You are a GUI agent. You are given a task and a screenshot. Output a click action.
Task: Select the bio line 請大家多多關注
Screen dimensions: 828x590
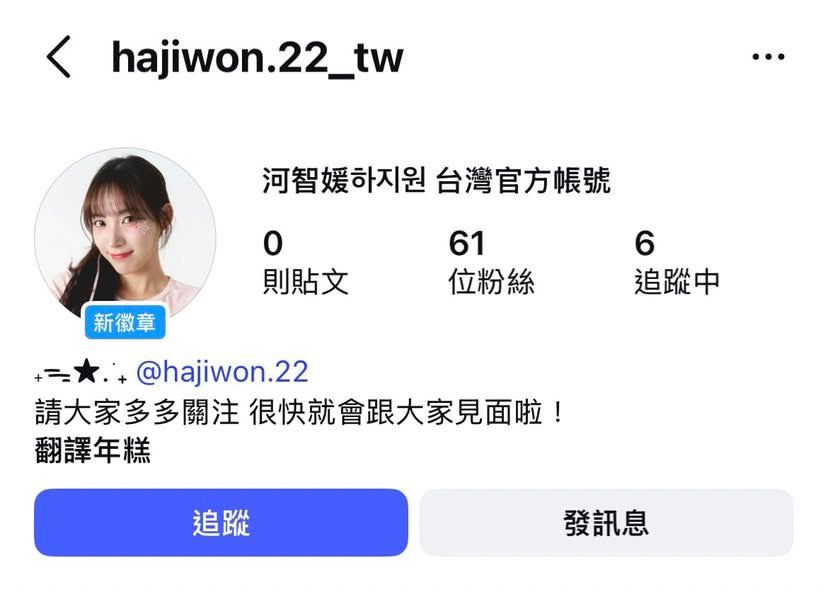[x=137, y=412]
